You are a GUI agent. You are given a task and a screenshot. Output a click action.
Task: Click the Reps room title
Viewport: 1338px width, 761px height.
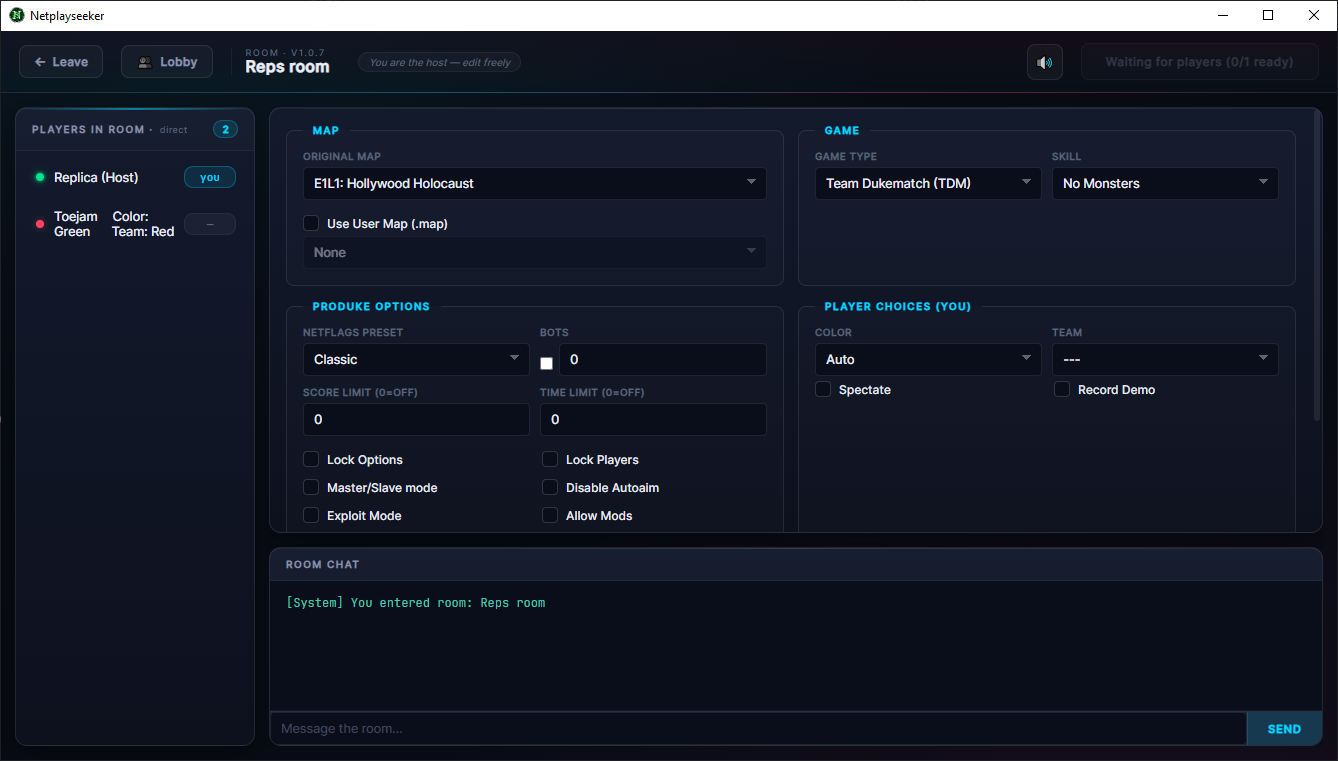pyautogui.click(x=287, y=67)
